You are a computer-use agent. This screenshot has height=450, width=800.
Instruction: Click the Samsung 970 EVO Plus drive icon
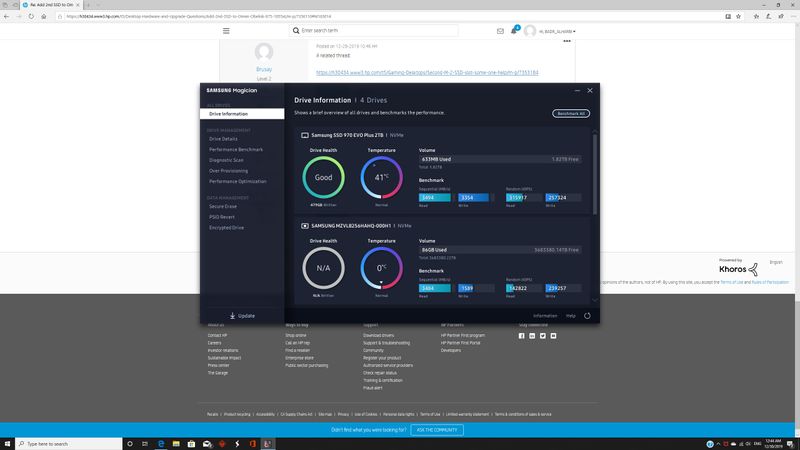(x=304, y=134)
